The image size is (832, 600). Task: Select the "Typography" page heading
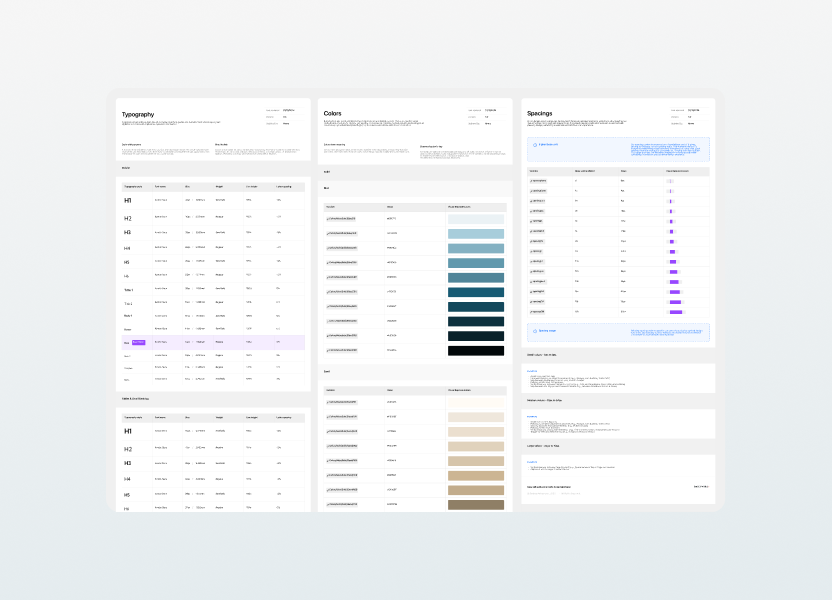pos(138,115)
